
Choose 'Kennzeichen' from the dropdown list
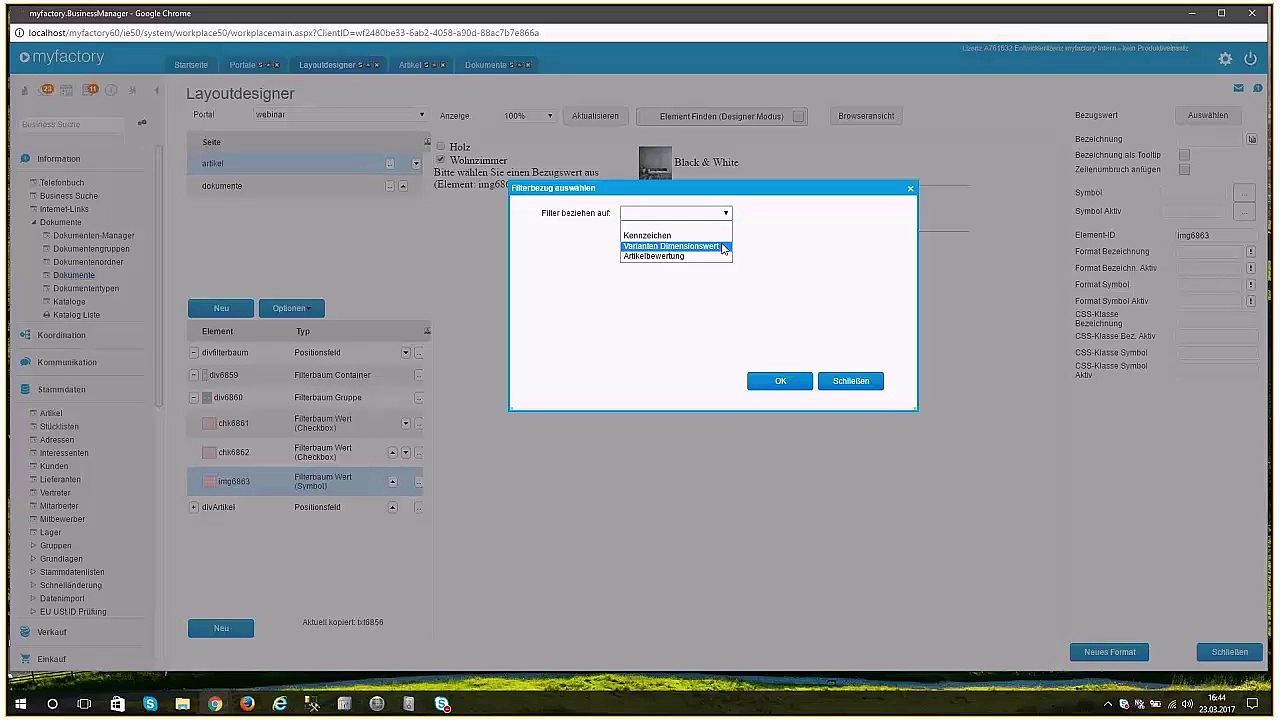[x=676, y=236]
